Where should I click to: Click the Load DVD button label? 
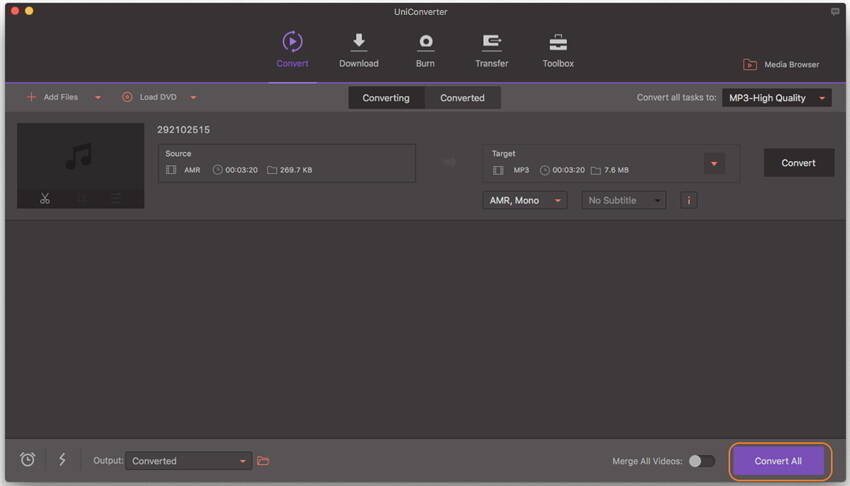pyautogui.click(x=158, y=97)
